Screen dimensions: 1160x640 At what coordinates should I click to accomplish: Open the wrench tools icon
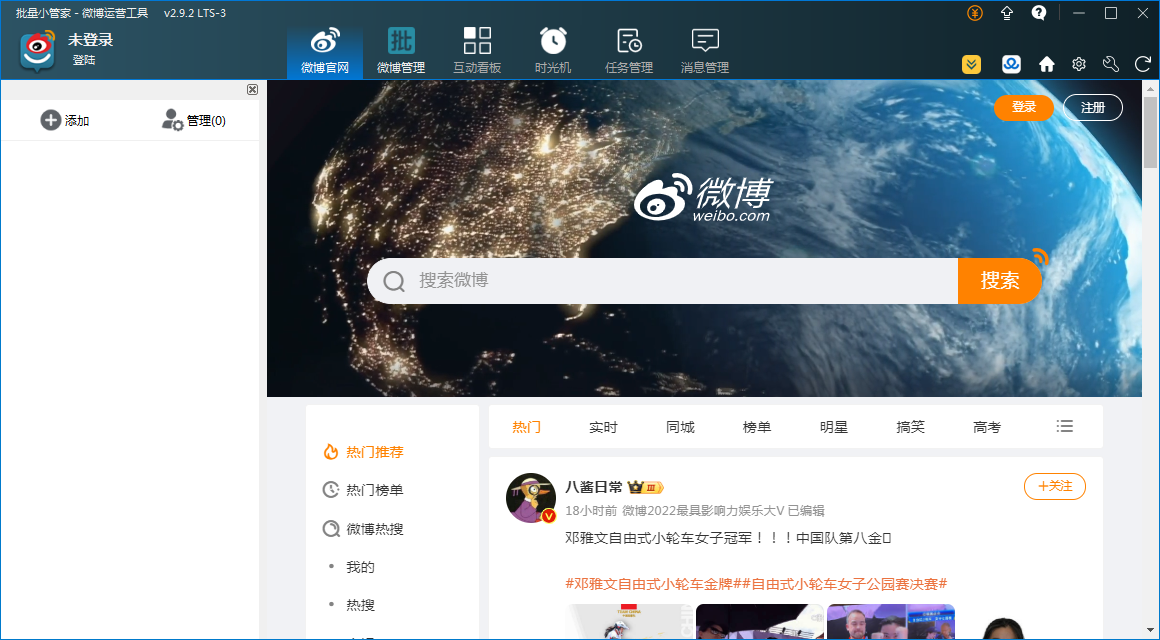1110,64
